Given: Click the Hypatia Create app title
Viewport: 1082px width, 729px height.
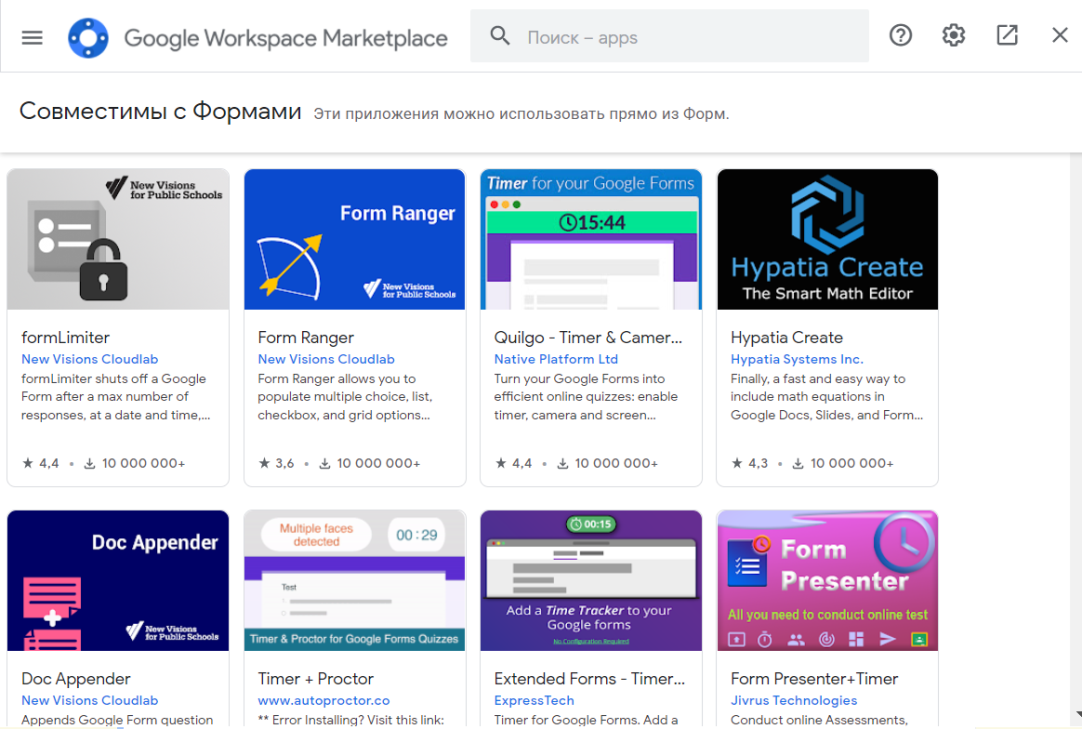Looking at the screenshot, I should (x=787, y=338).
